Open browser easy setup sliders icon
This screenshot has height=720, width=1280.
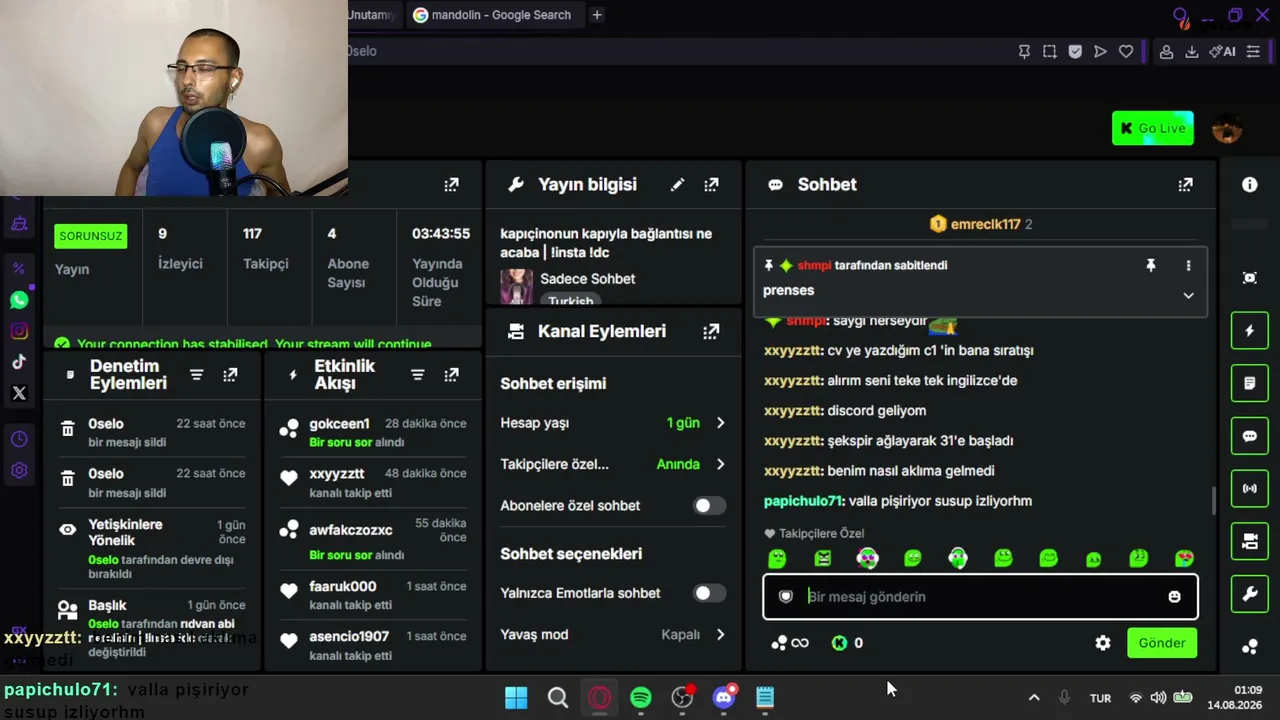click(x=1253, y=51)
